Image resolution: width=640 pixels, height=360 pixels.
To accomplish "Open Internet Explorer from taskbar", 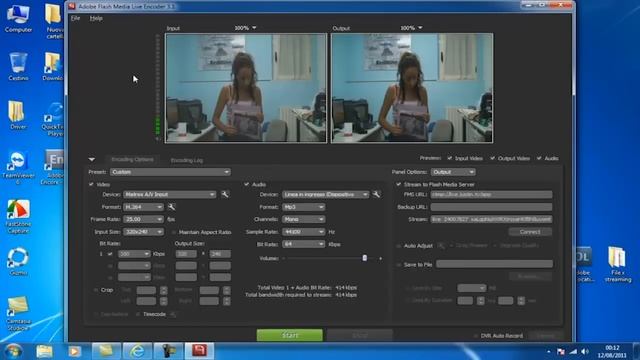I will 137,351.
